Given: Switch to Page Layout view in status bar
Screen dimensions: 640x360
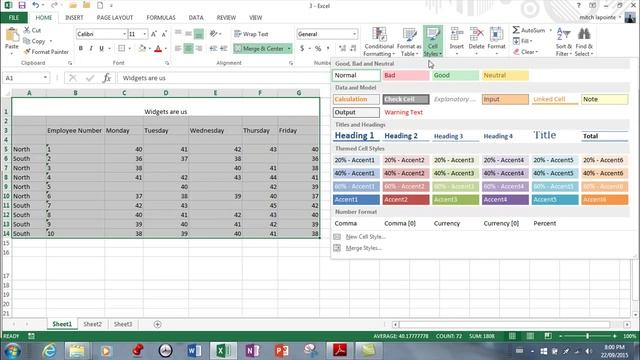Looking at the screenshot, I should point(530,336).
